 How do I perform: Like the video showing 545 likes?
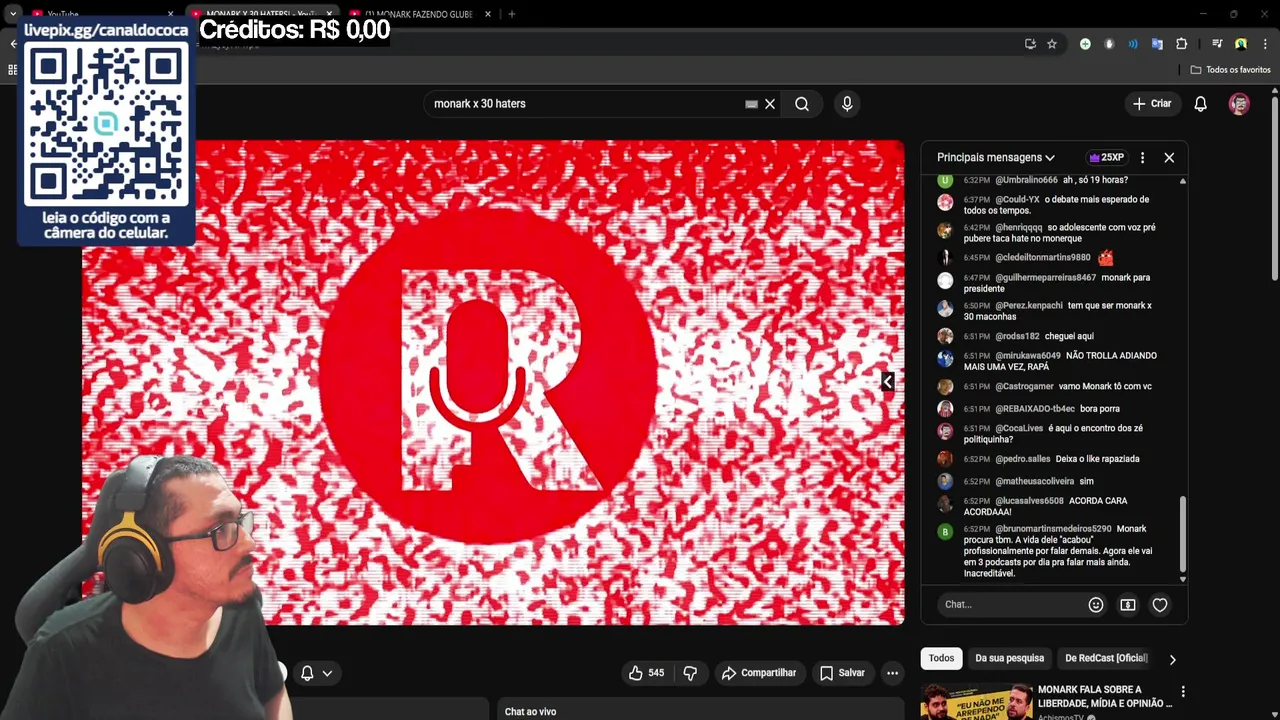(645, 673)
